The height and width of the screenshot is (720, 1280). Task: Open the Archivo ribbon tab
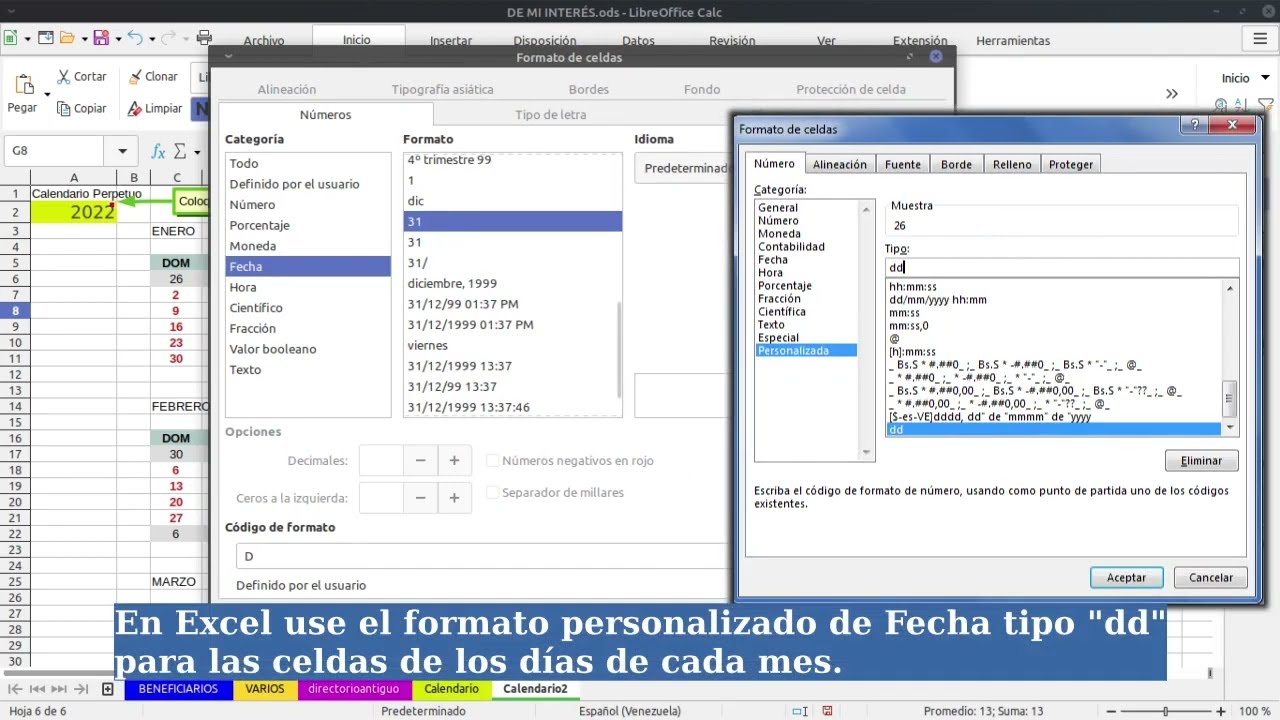pyautogui.click(x=264, y=41)
